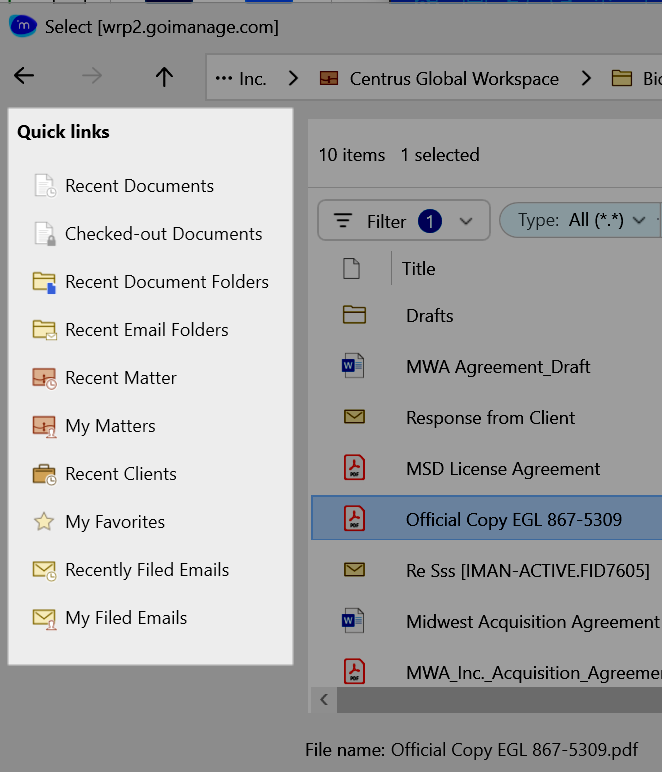Image resolution: width=662 pixels, height=772 pixels.
Task: Click the Recent Document Folders icon
Action: tap(44, 282)
